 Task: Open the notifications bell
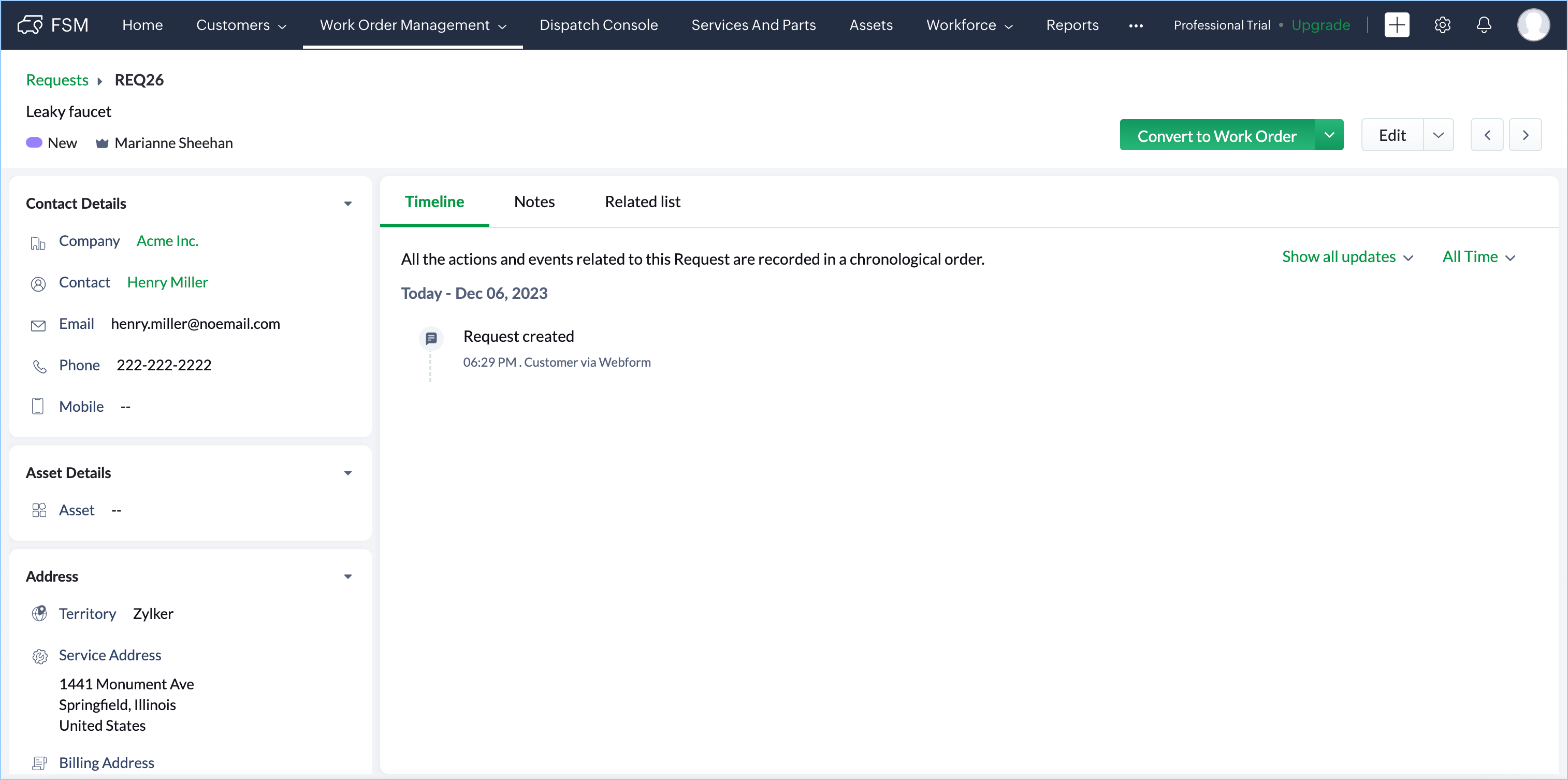[x=1484, y=25]
